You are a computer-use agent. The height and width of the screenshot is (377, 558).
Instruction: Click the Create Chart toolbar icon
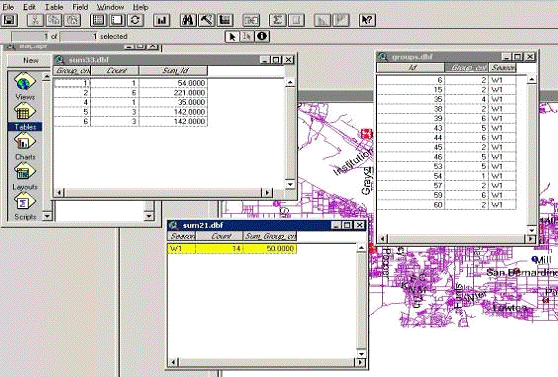point(162,20)
